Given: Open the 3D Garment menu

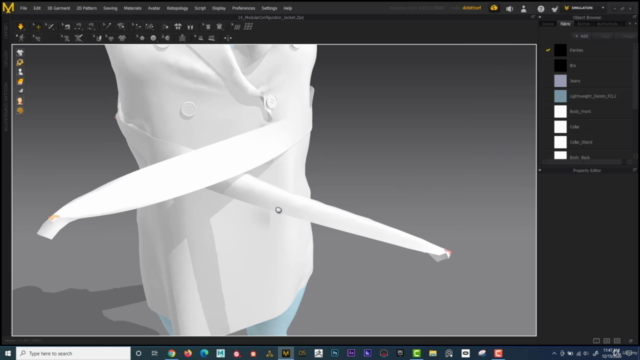Looking at the screenshot, I should point(58,8).
